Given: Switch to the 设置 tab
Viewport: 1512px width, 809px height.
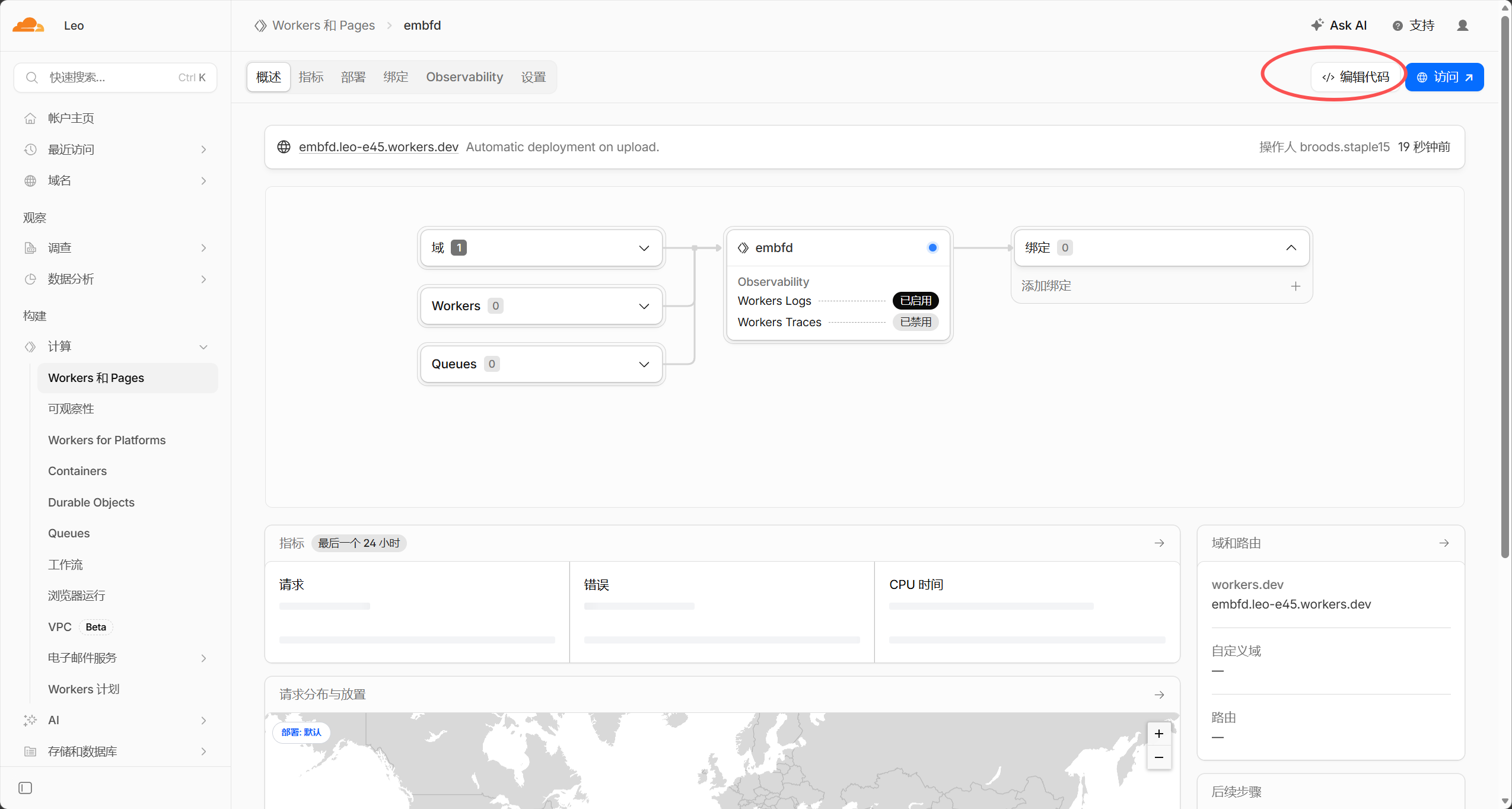Looking at the screenshot, I should tap(533, 77).
